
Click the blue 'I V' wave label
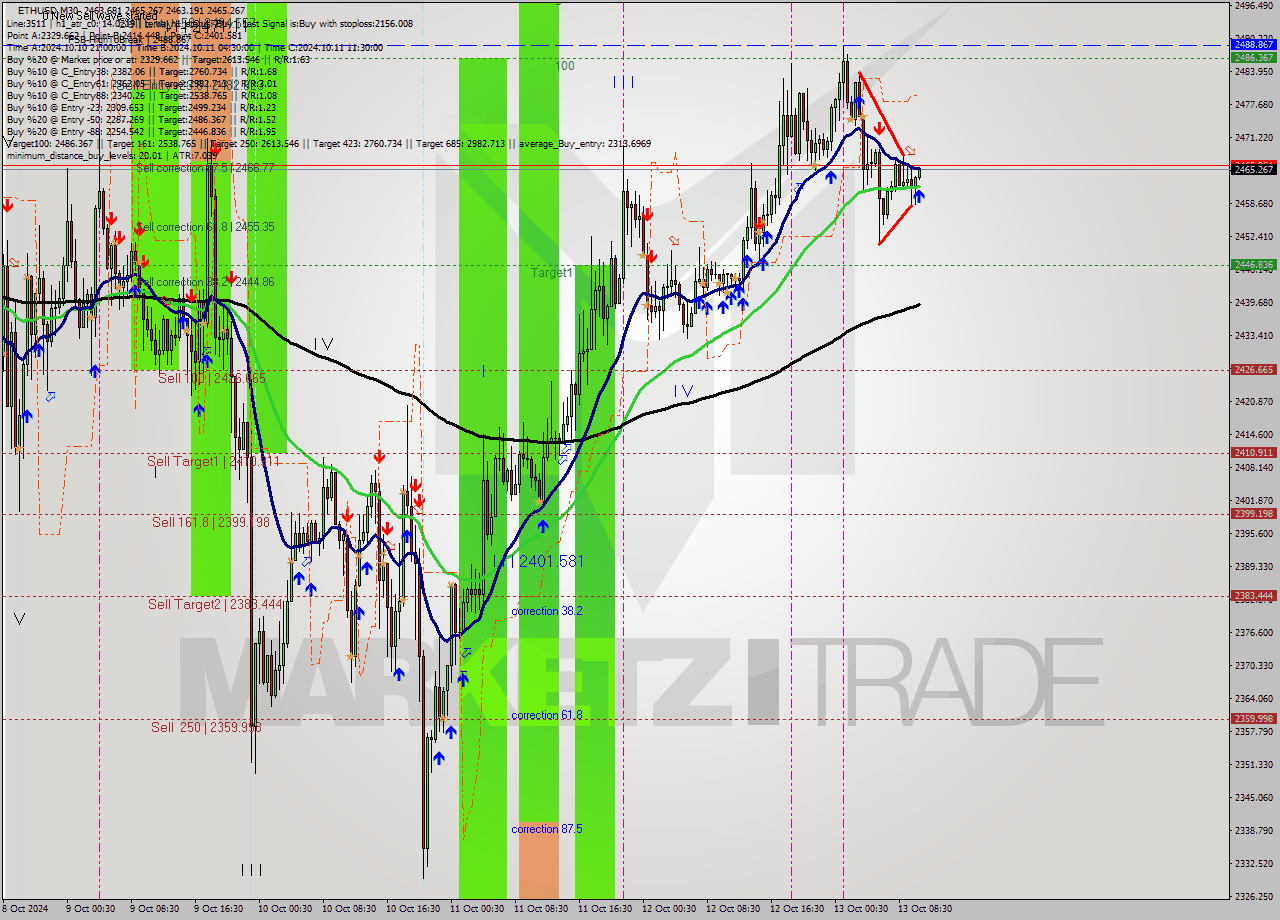(683, 391)
